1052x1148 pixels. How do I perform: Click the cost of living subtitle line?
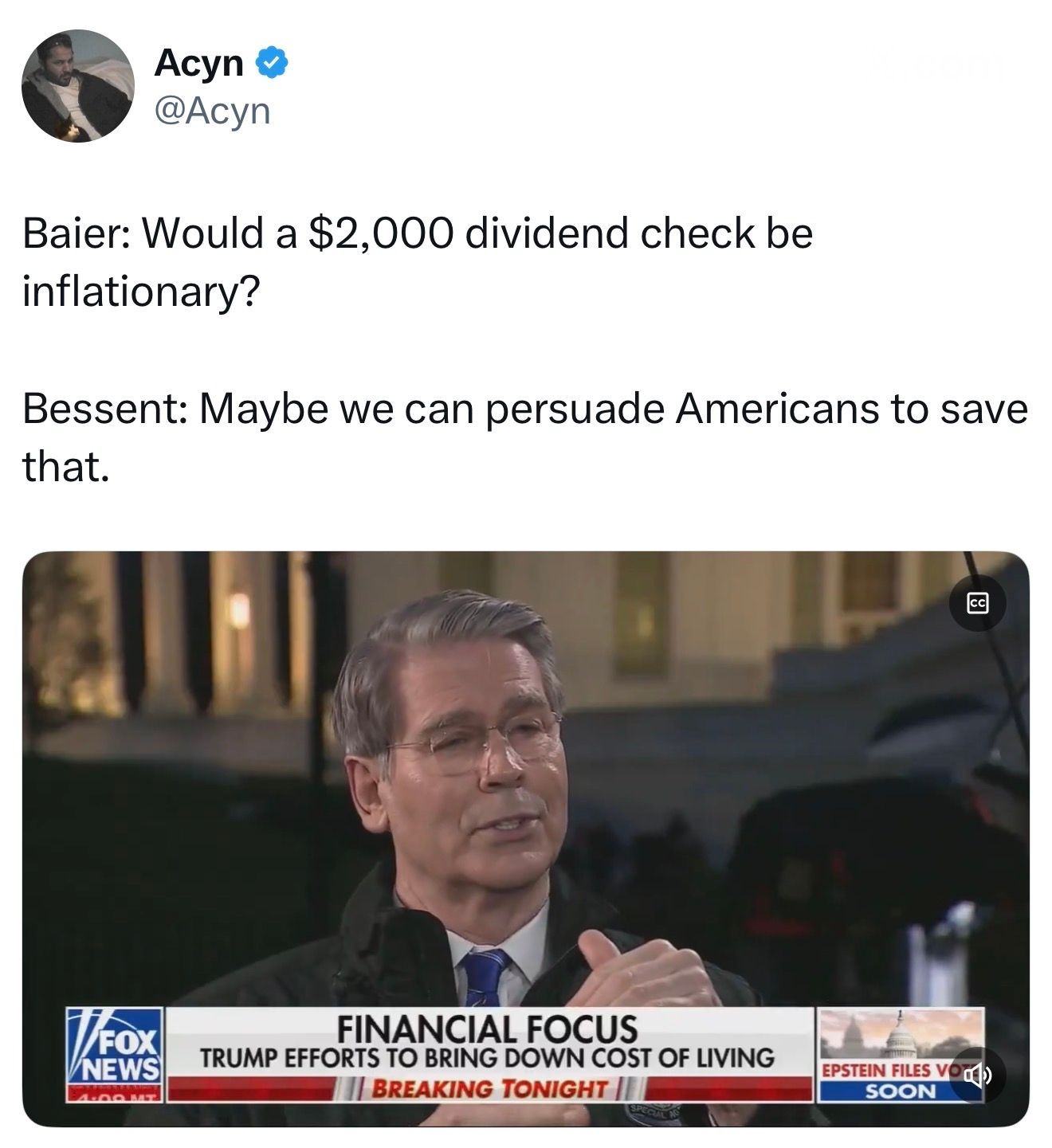point(487,1058)
